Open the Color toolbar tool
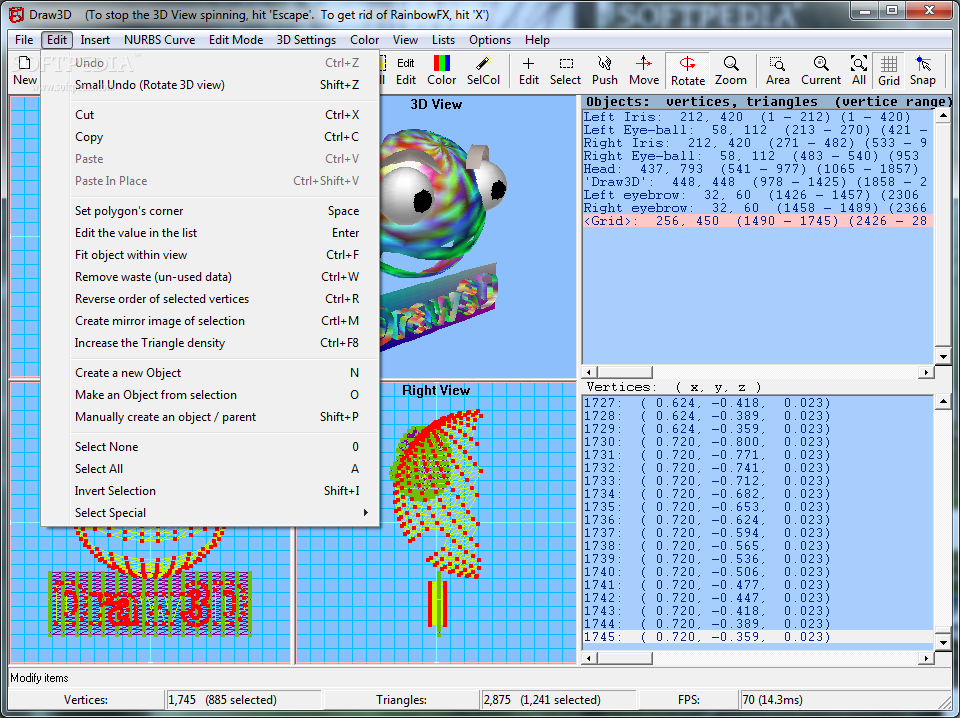The image size is (960, 718). pos(441,71)
